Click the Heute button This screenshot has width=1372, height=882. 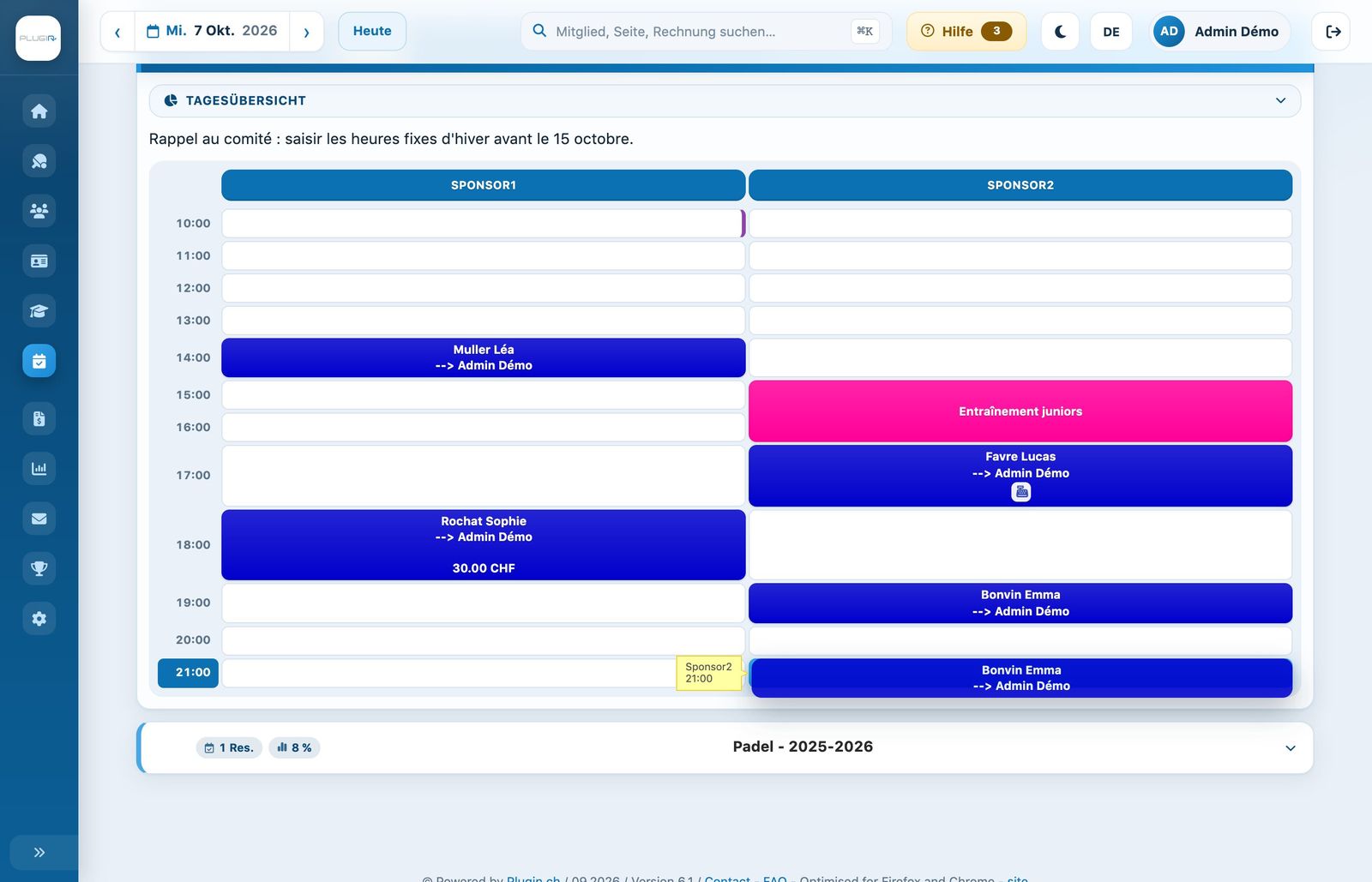point(372,32)
